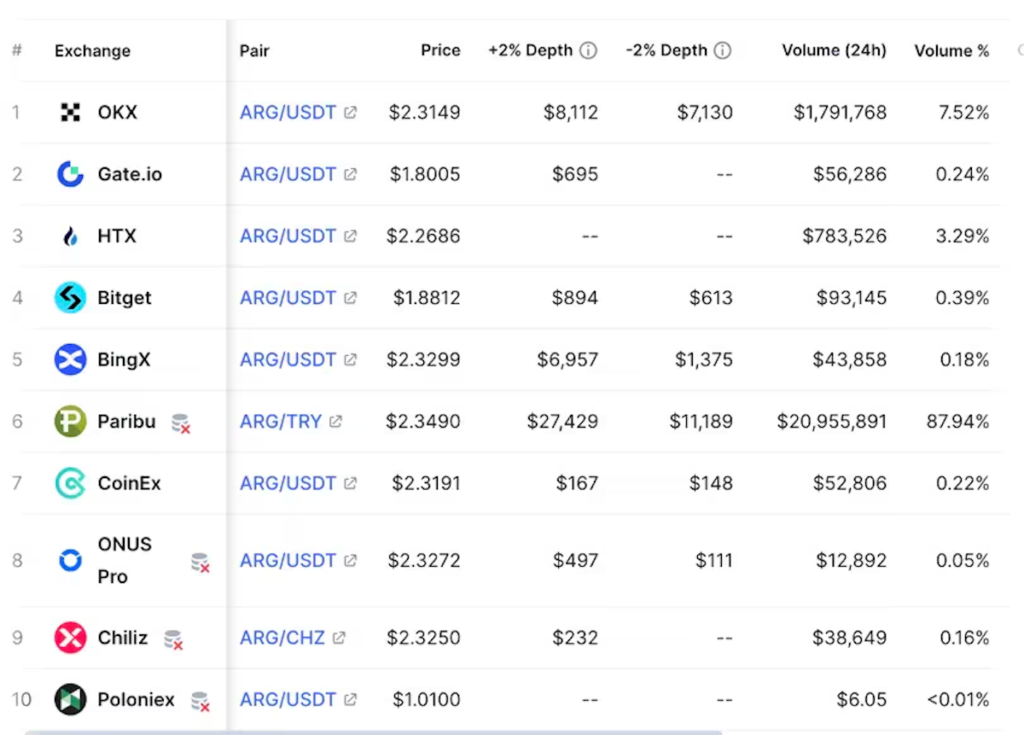Open the OKX exchange name

(x=118, y=112)
